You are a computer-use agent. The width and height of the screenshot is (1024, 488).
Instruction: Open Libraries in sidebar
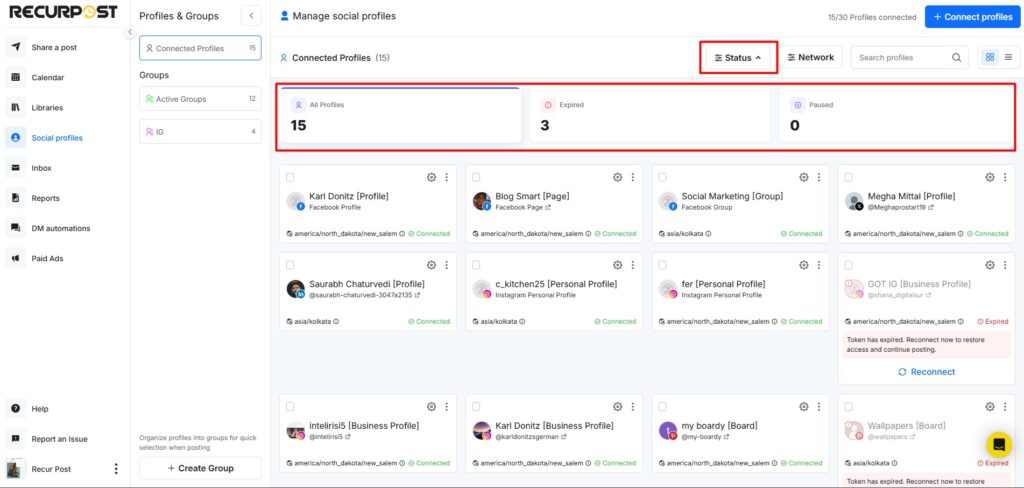[x=47, y=108]
